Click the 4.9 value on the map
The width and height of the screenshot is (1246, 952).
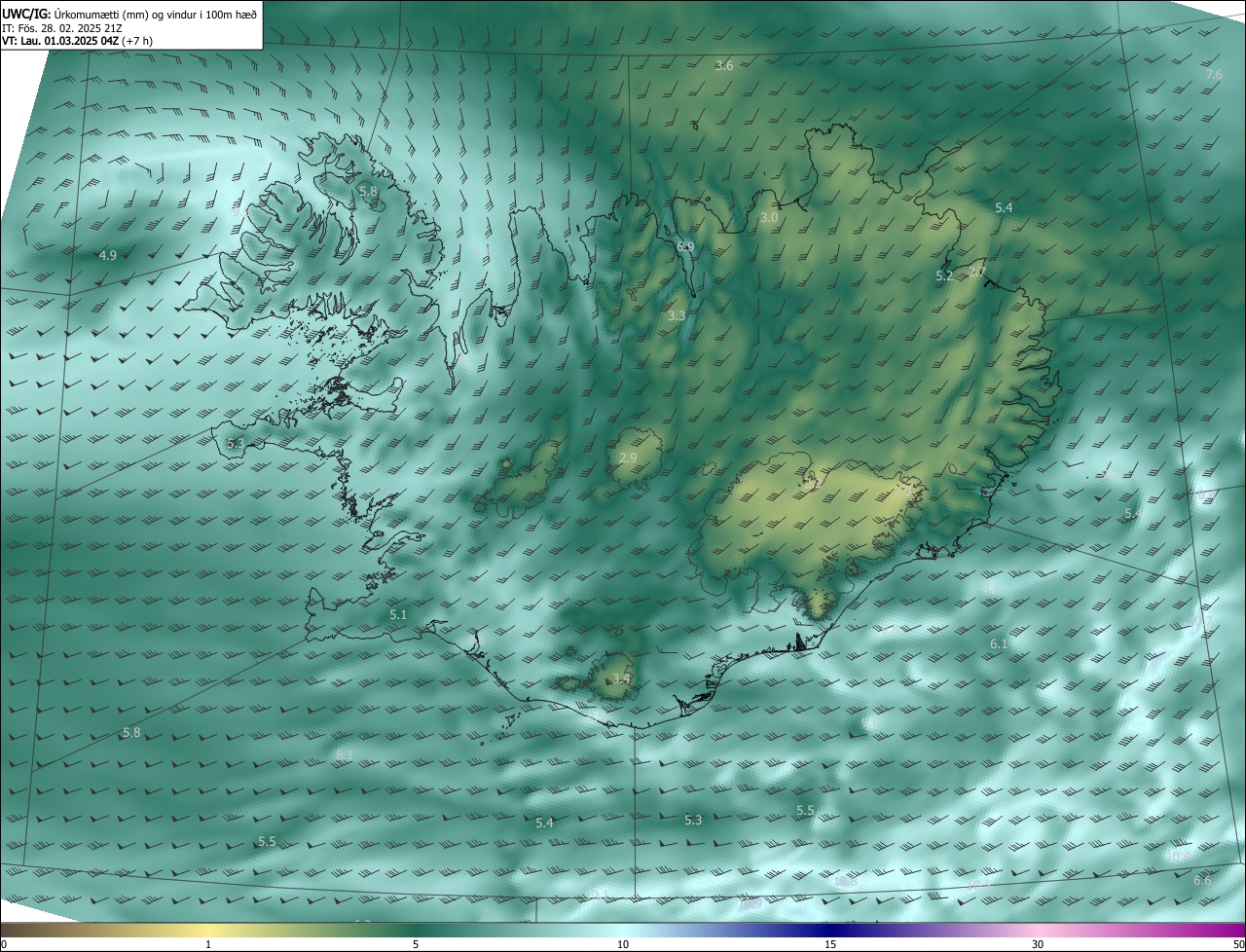(108, 256)
